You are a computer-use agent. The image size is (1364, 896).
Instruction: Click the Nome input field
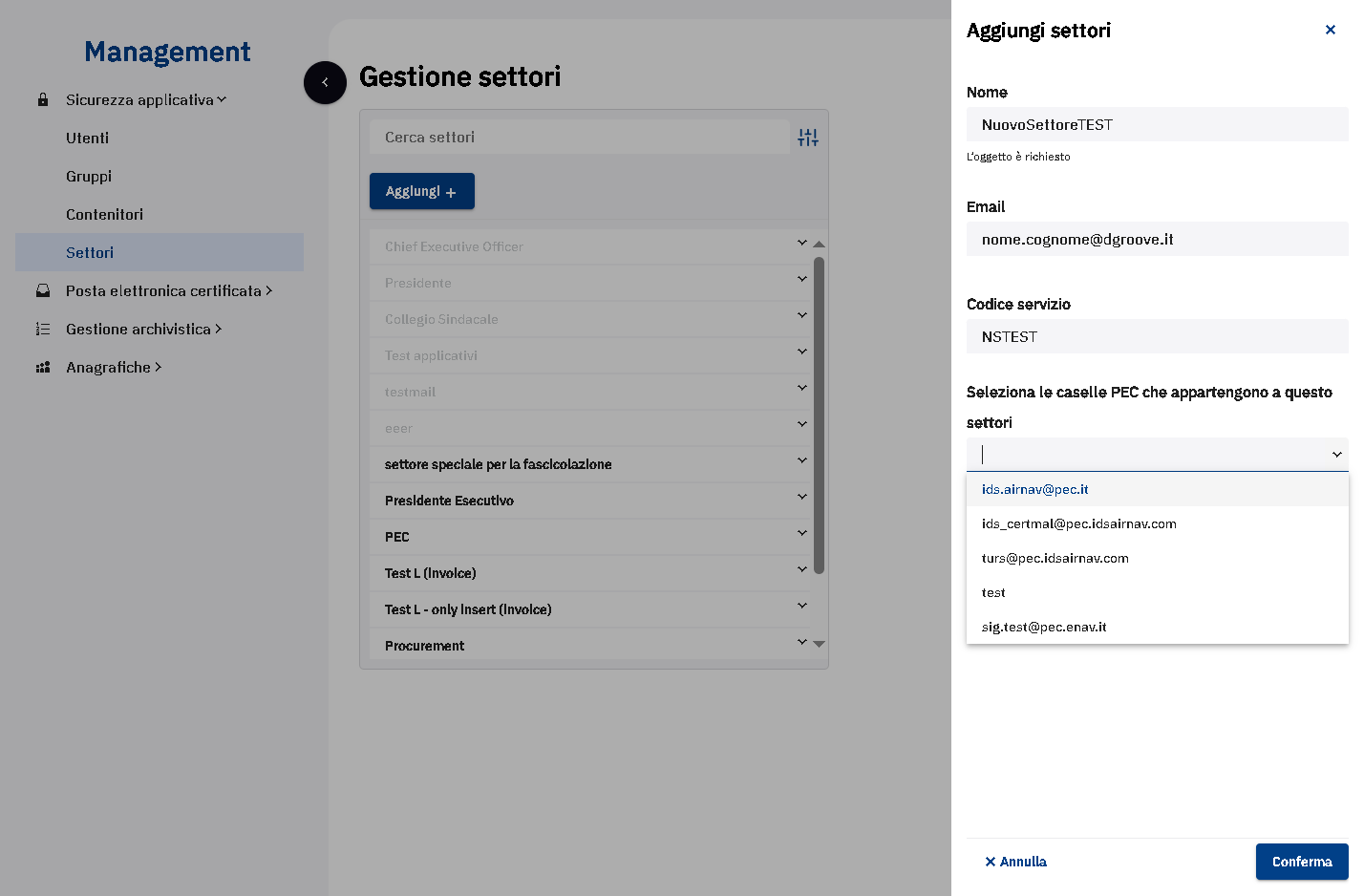tap(1158, 124)
